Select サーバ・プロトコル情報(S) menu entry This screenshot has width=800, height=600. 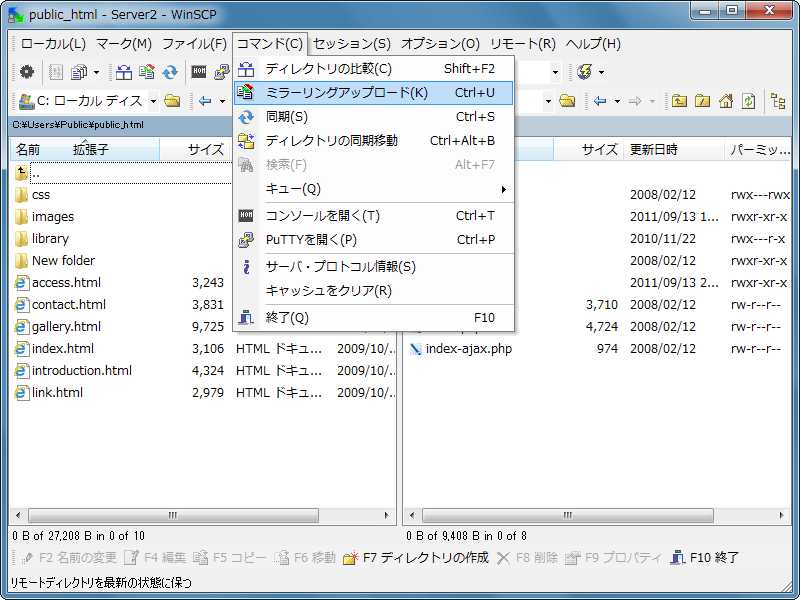click(373, 266)
